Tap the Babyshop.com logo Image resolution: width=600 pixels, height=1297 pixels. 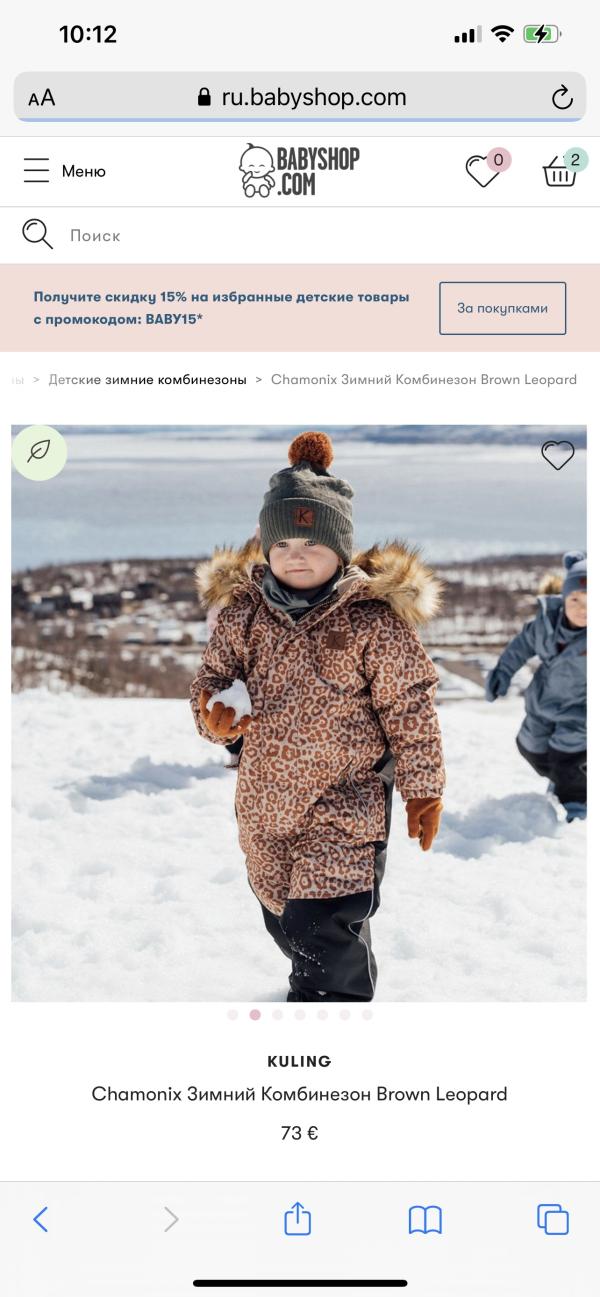click(x=299, y=170)
